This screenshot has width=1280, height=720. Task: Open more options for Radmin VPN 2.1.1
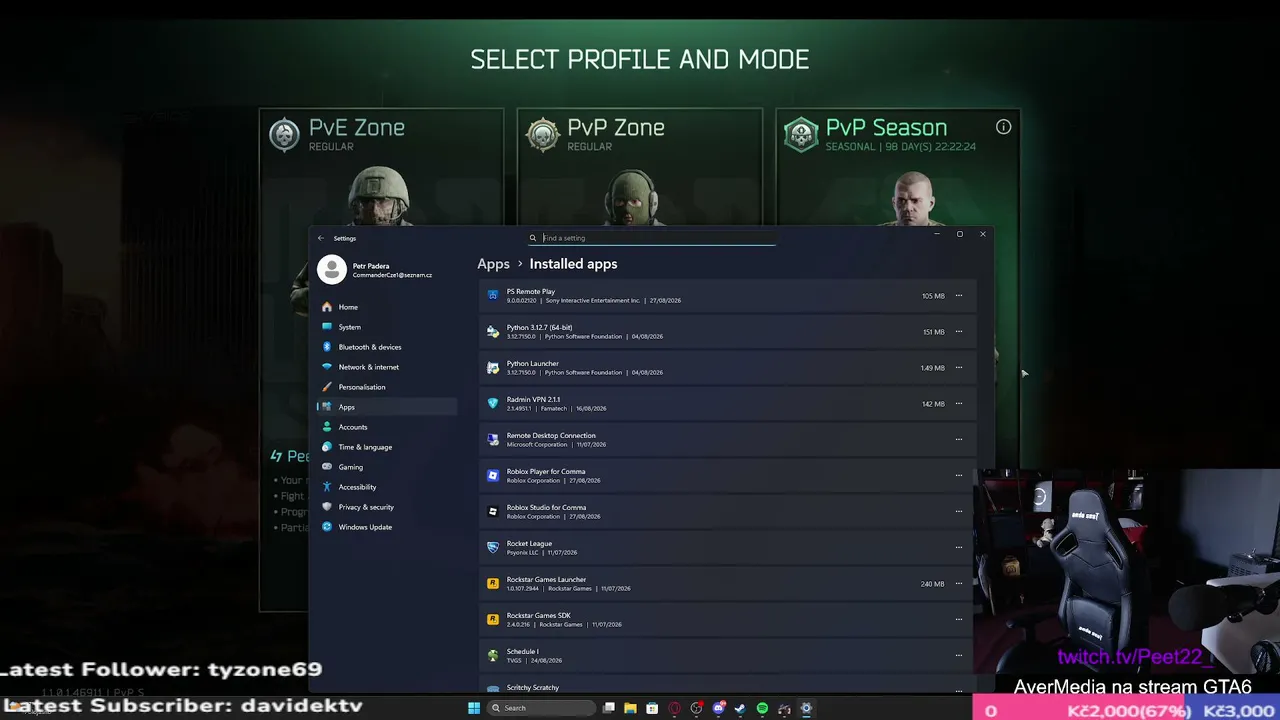coord(958,404)
